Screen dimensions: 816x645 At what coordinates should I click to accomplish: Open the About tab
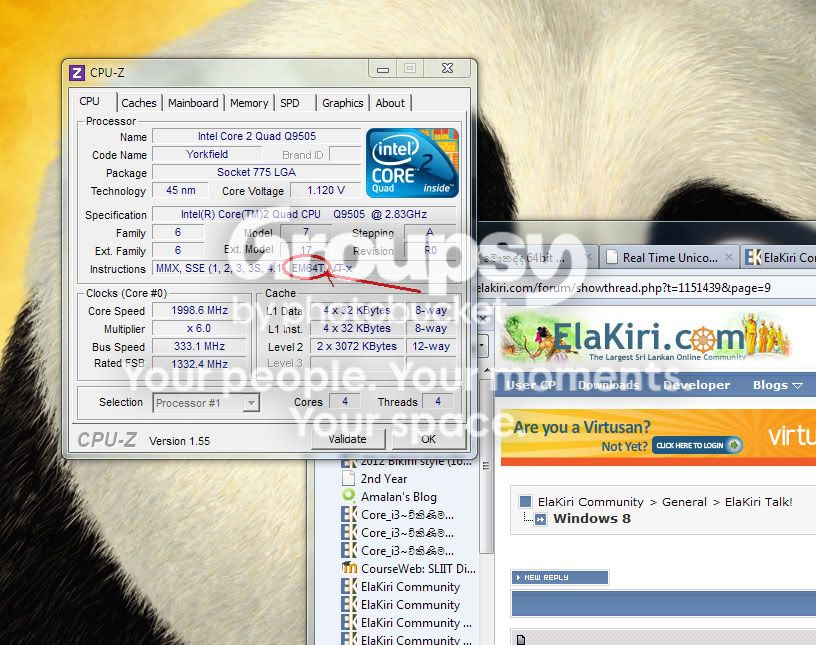(390, 103)
